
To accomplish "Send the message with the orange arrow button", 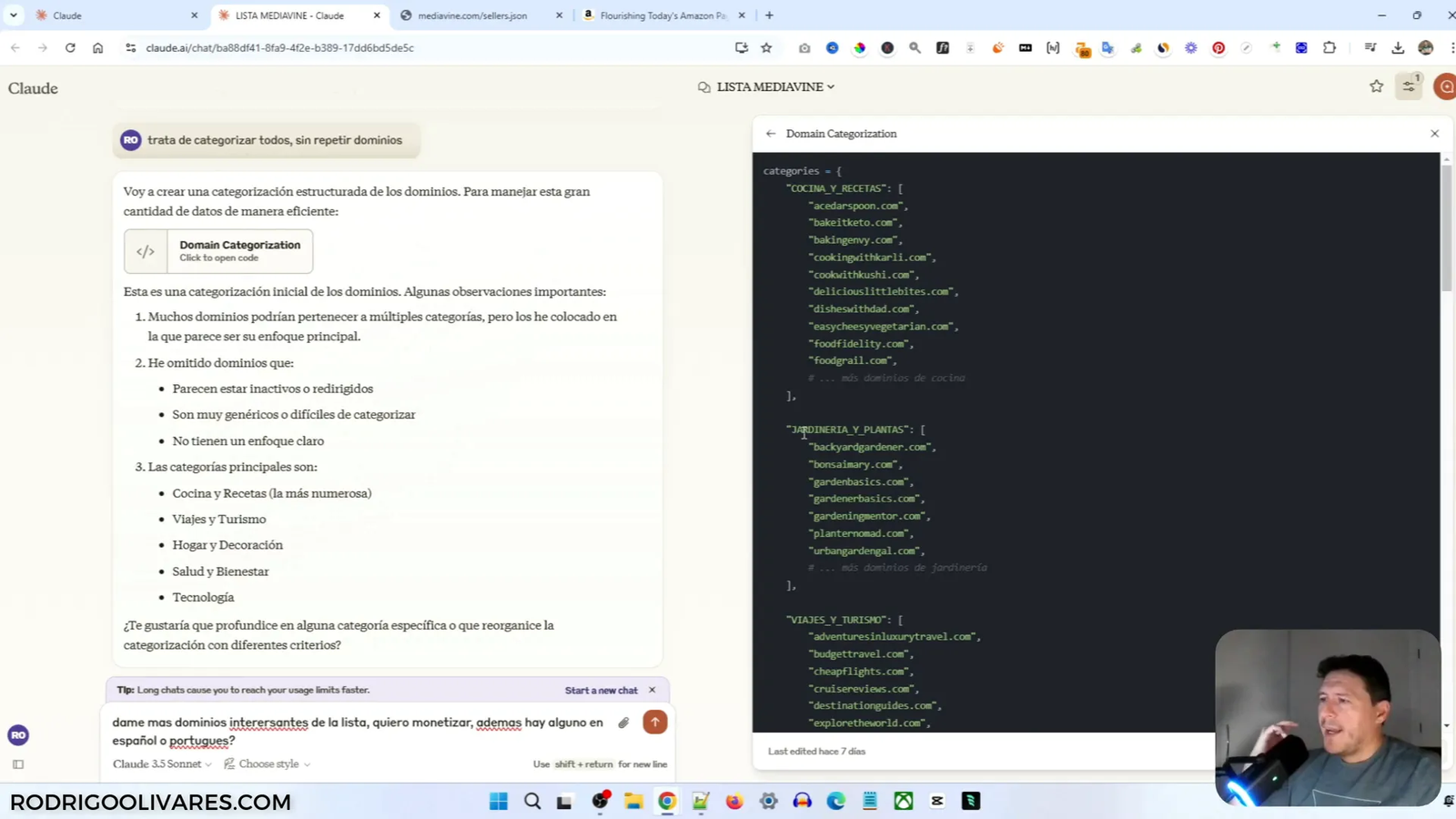I will 654,722.
